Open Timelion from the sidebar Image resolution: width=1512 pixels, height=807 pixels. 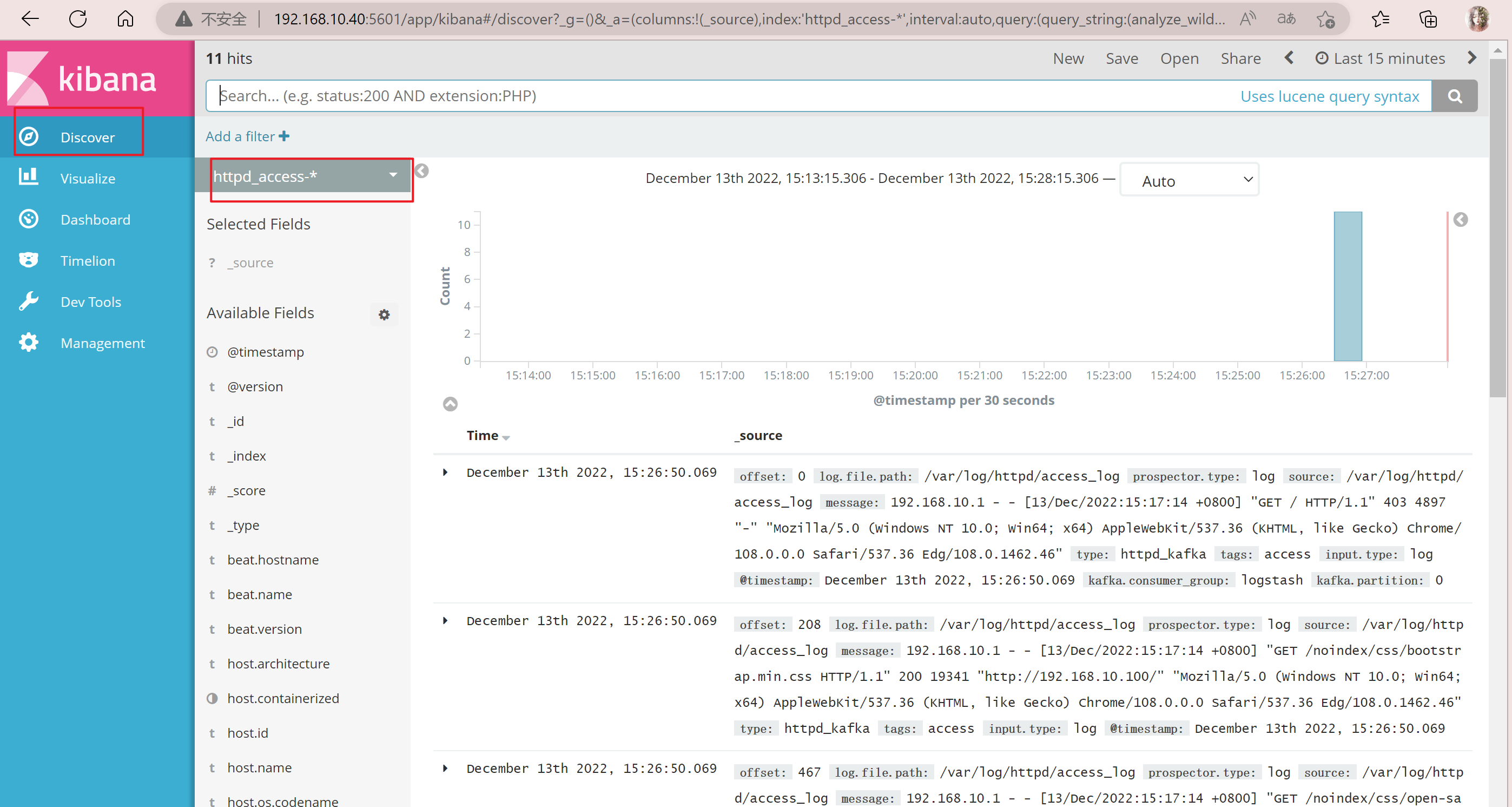point(87,260)
